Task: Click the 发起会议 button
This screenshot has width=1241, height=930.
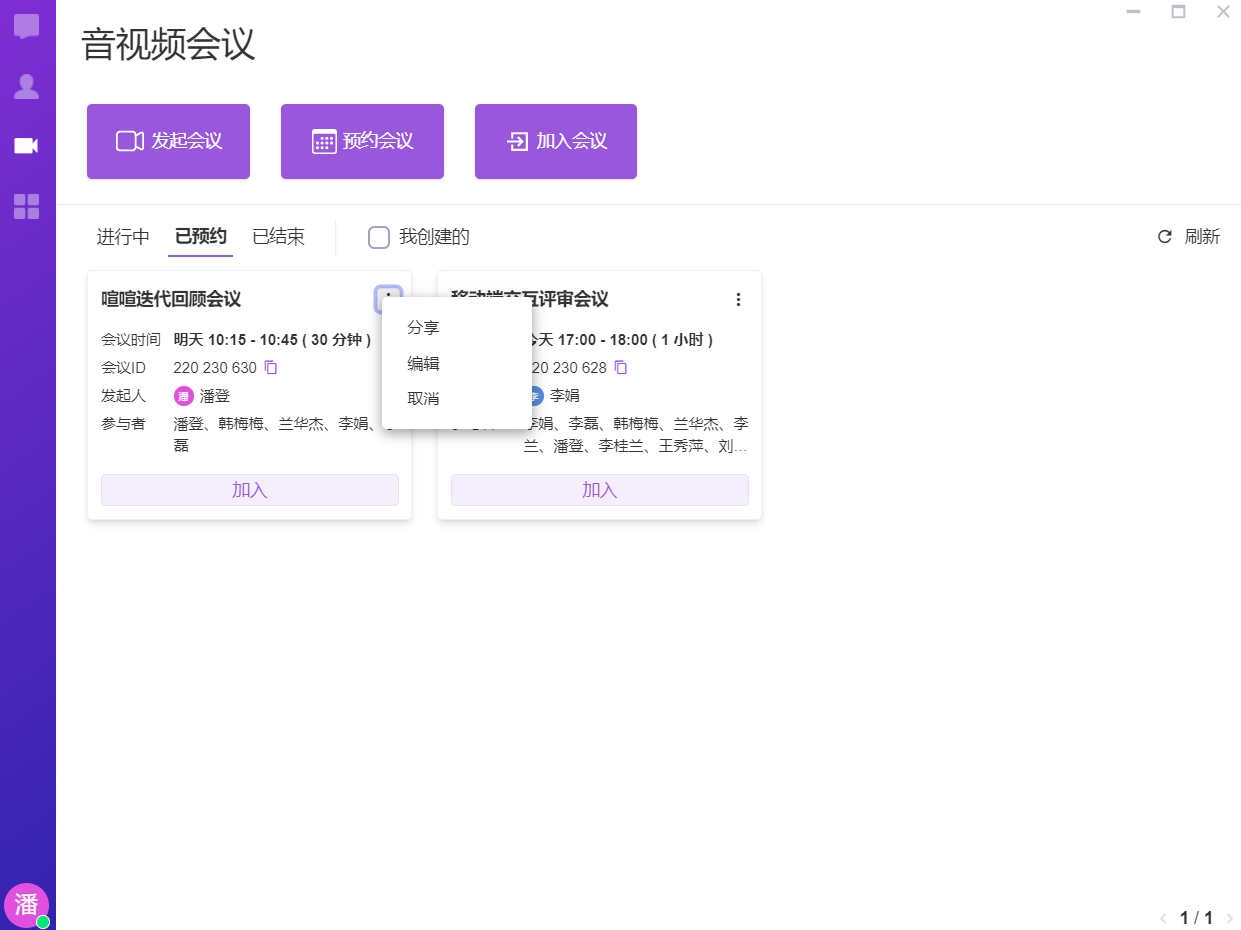Action: tap(168, 141)
